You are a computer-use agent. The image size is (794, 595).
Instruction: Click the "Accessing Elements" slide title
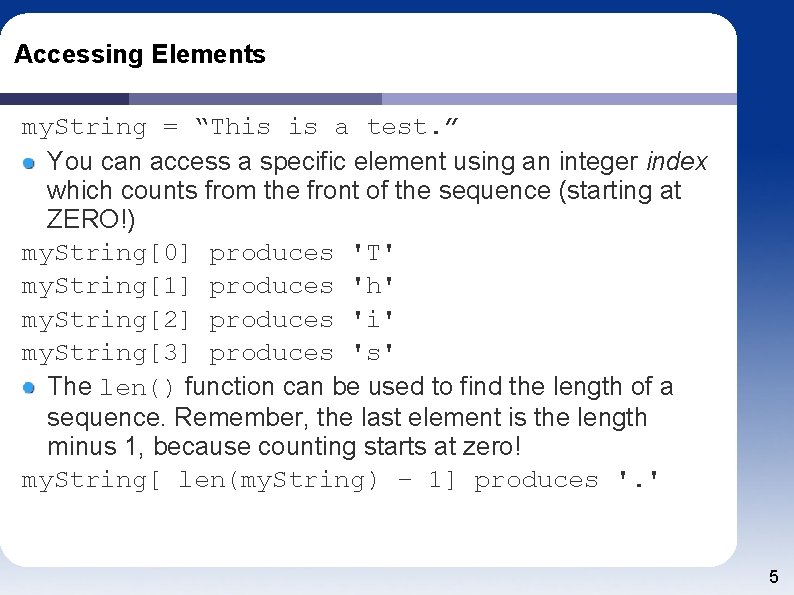tap(140, 55)
